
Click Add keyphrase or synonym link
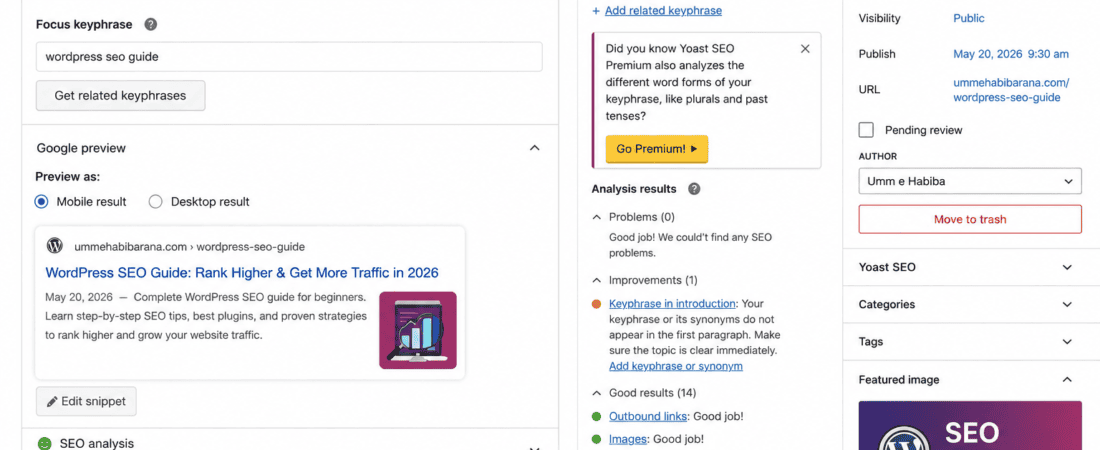pos(676,366)
